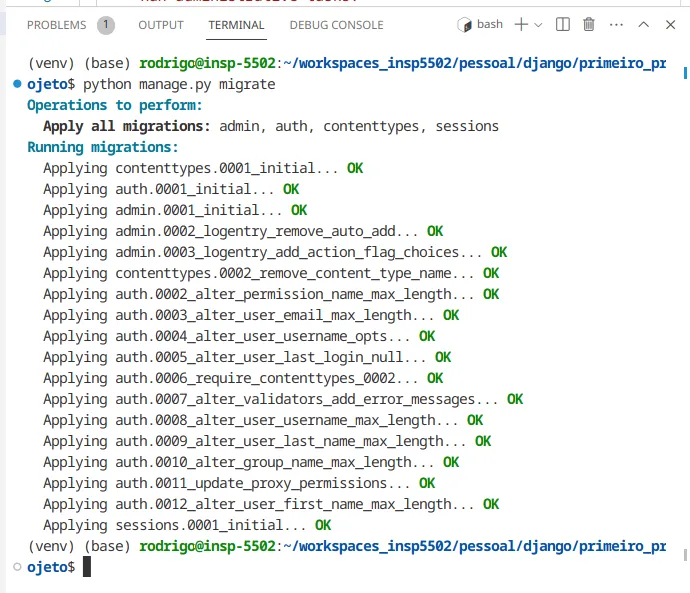This screenshot has width=690, height=593.
Task: Click the top workspace path in first prompt
Action: (x=475, y=63)
